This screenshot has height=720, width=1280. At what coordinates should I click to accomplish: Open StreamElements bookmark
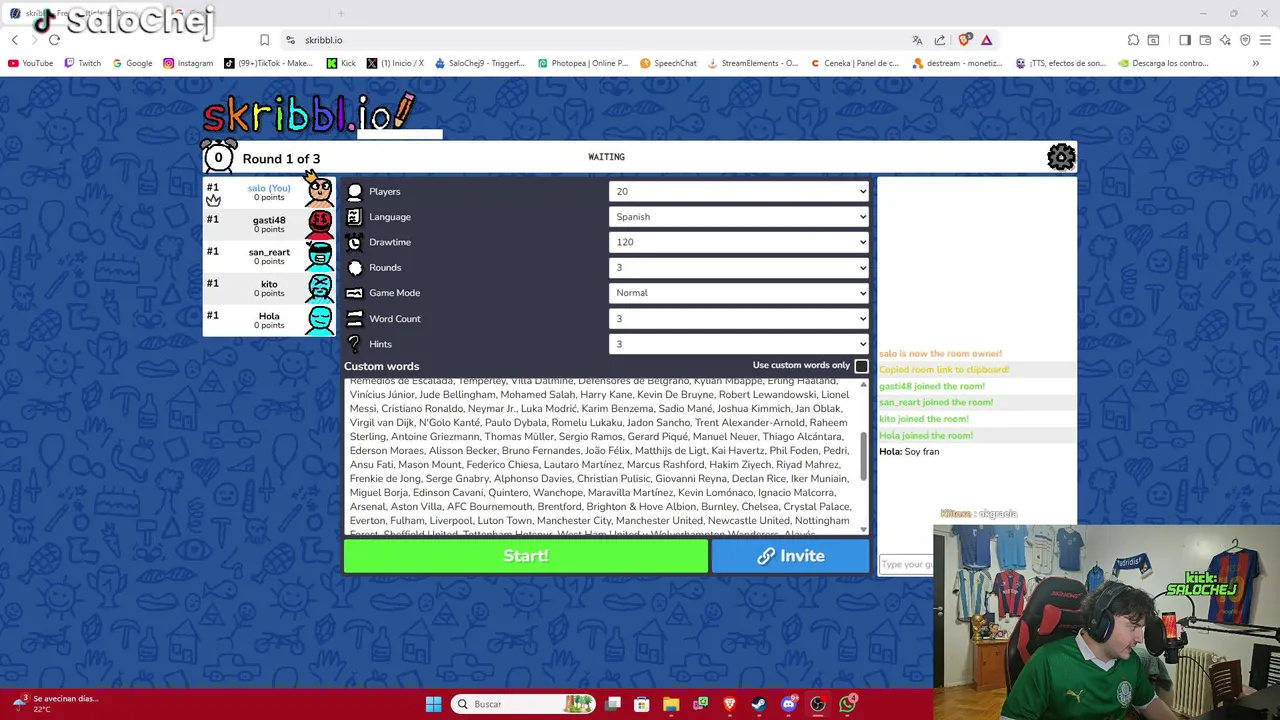752,63
